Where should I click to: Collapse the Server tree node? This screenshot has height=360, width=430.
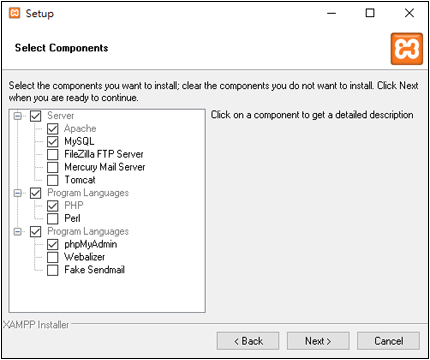point(18,116)
